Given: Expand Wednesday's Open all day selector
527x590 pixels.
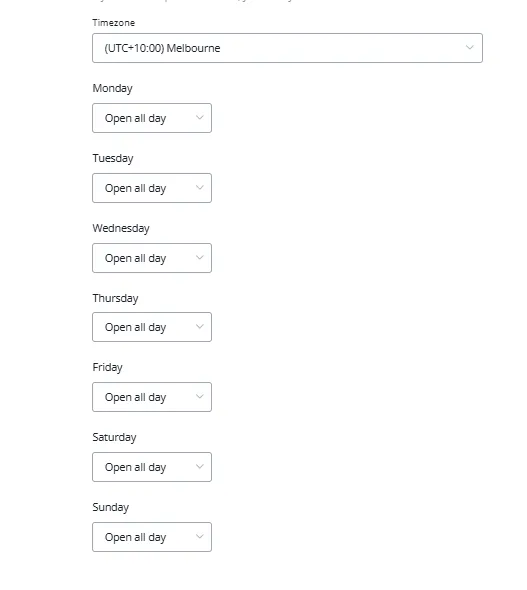Looking at the screenshot, I should 152,258.
